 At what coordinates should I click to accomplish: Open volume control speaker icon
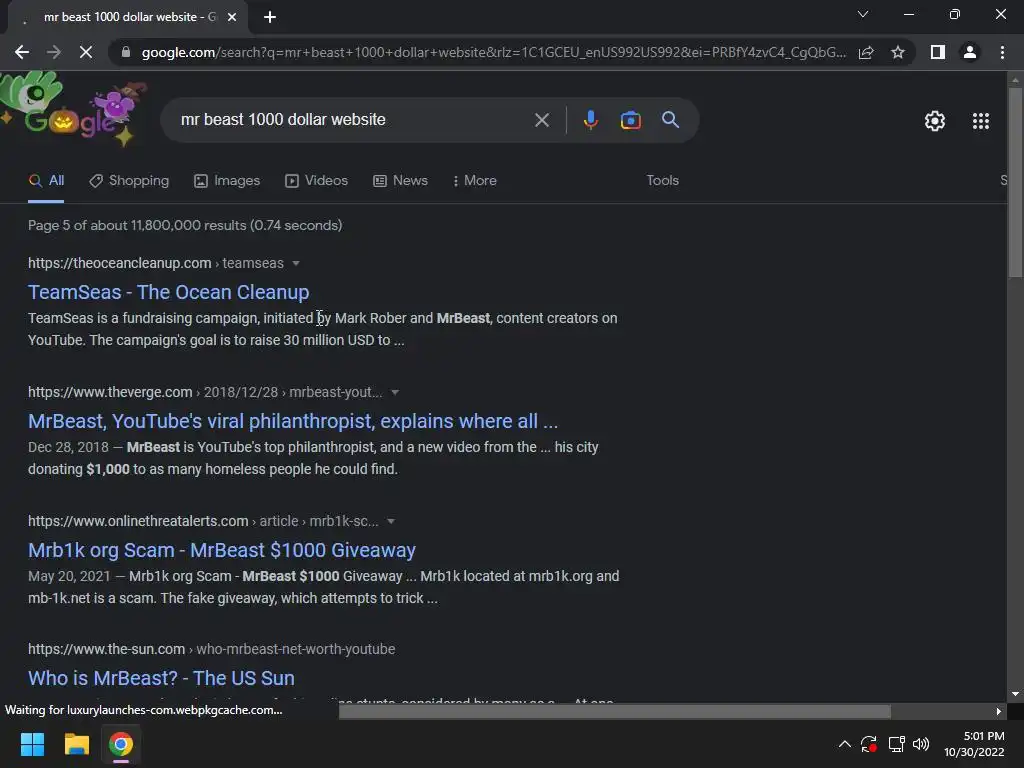(921, 744)
